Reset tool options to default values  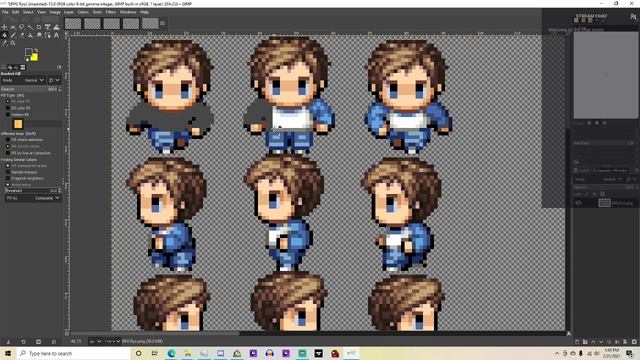point(54,341)
